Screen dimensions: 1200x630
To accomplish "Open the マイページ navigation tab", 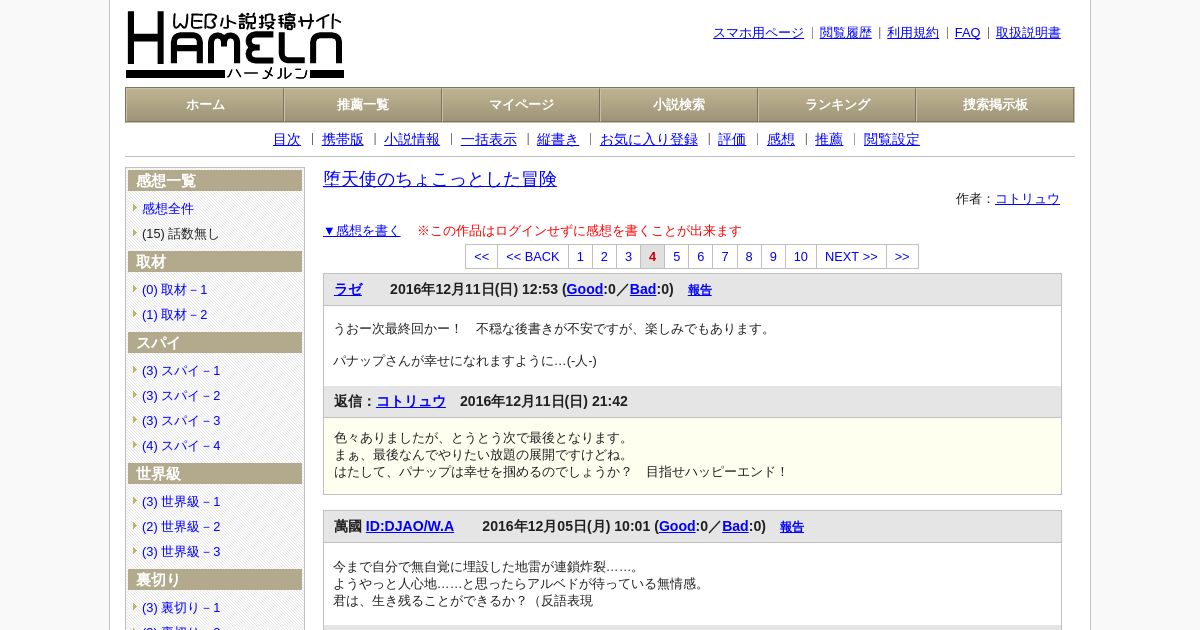I will [x=521, y=105].
